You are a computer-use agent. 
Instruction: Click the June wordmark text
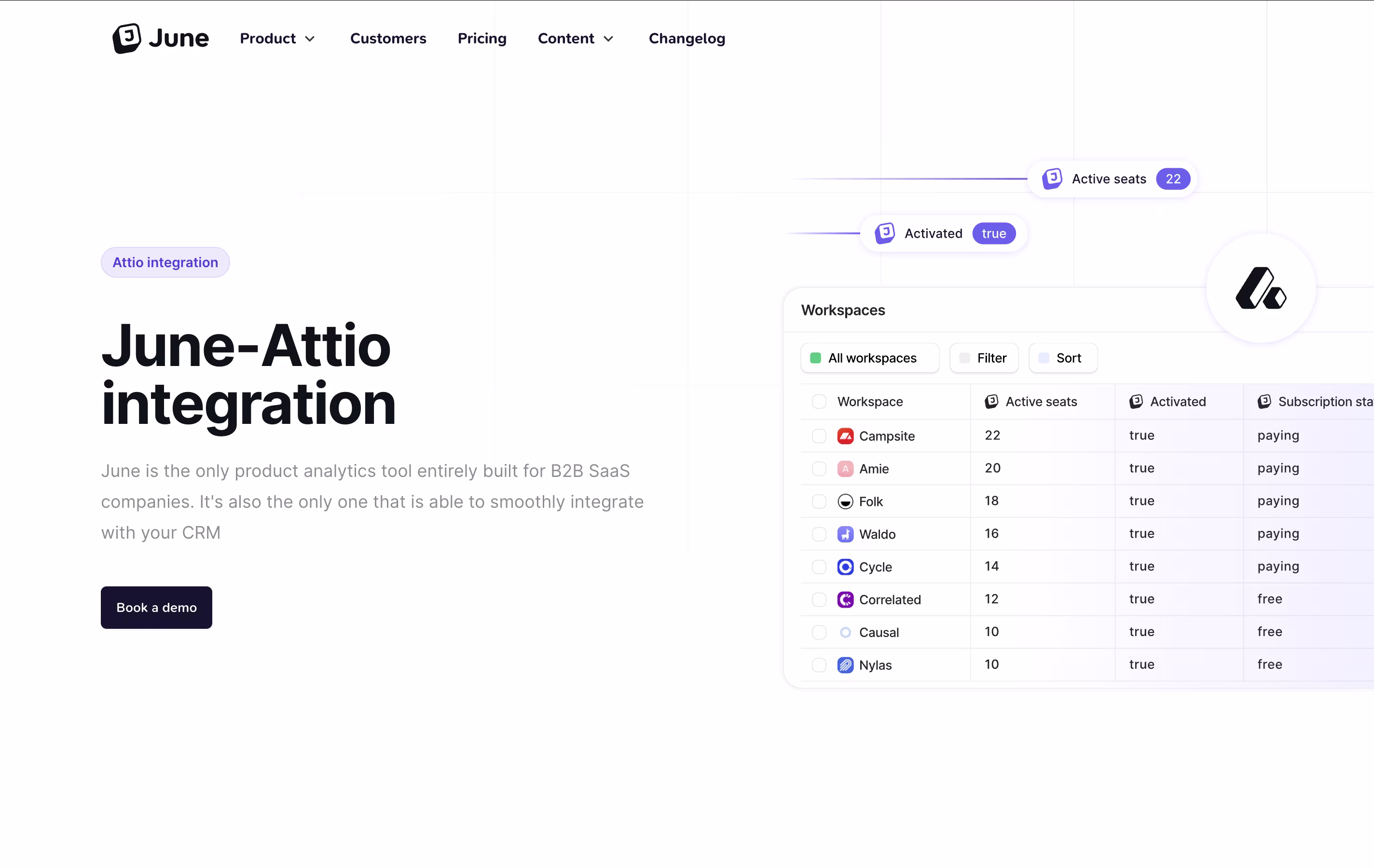click(179, 38)
